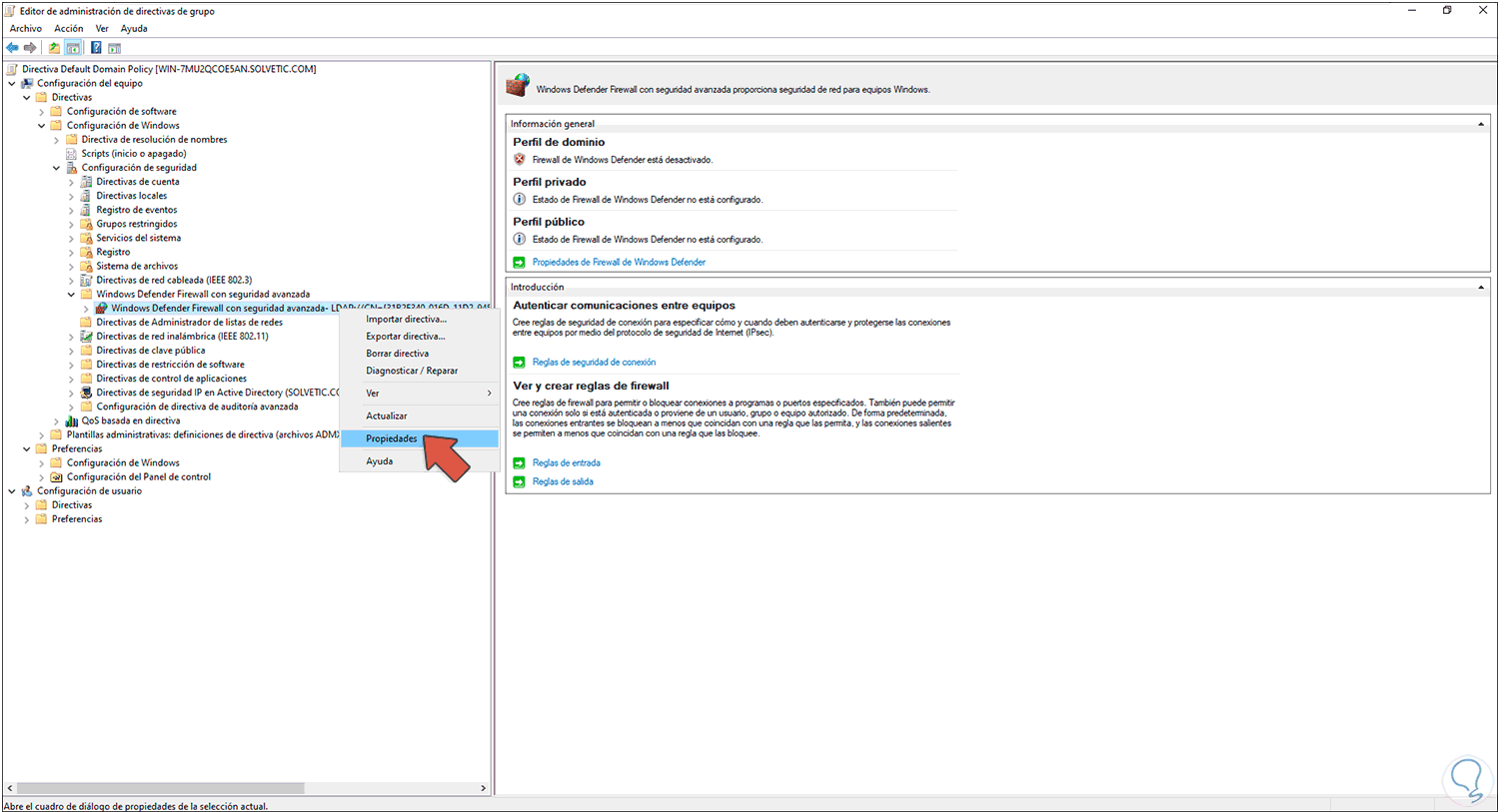Image resolution: width=1499 pixels, height=812 pixels.
Task: Expand Preferencias under Configuración de usuario
Action: point(27,519)
